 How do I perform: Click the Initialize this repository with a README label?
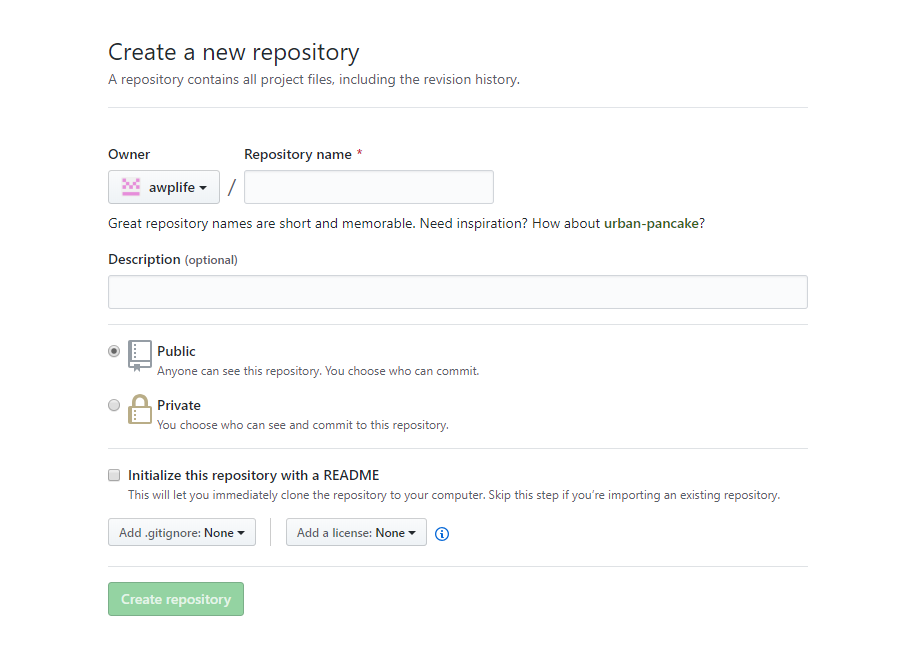(254, 475)
